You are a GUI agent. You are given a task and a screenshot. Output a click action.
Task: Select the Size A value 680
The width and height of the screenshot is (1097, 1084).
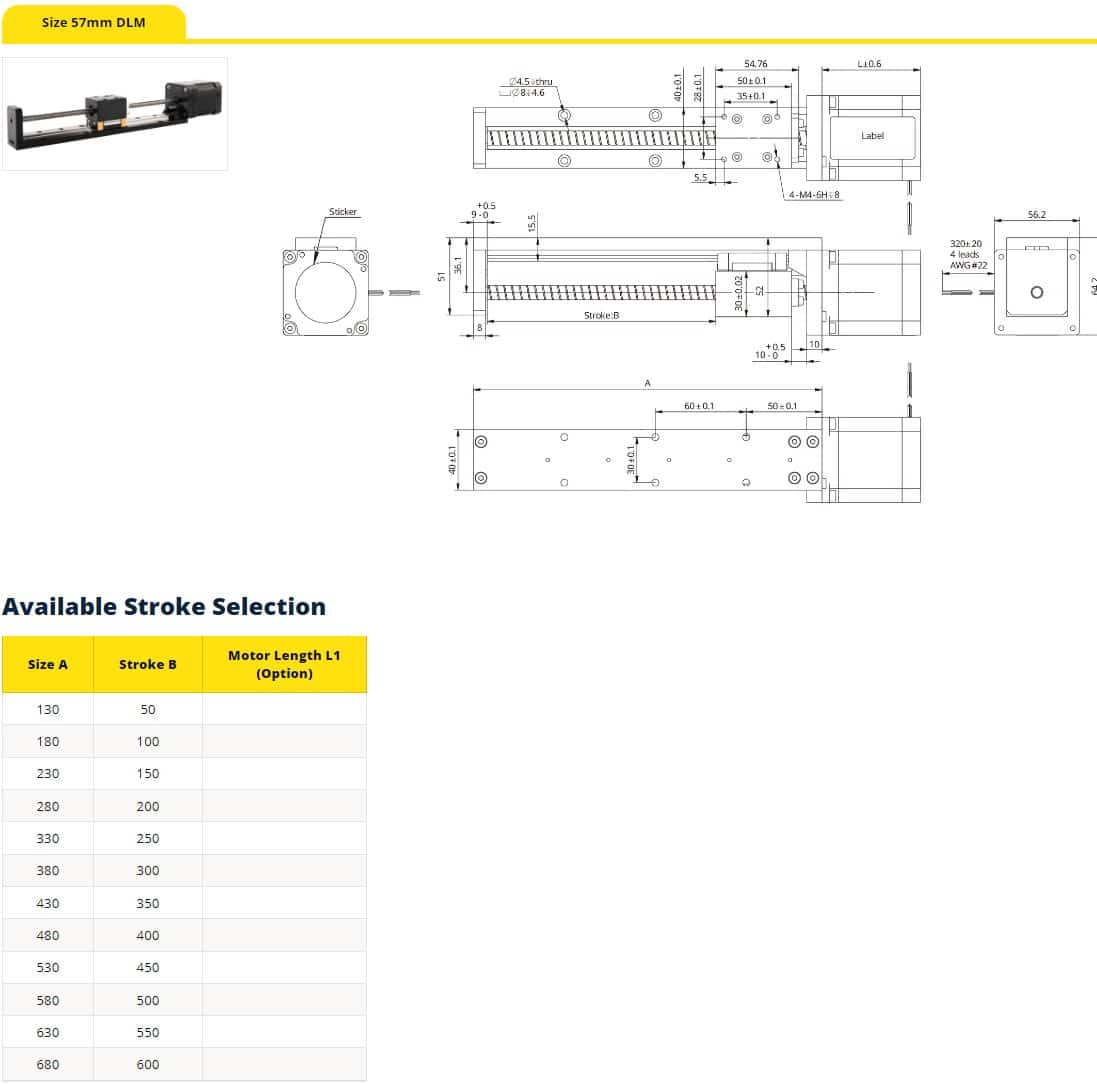click(x=48, y=1064)
